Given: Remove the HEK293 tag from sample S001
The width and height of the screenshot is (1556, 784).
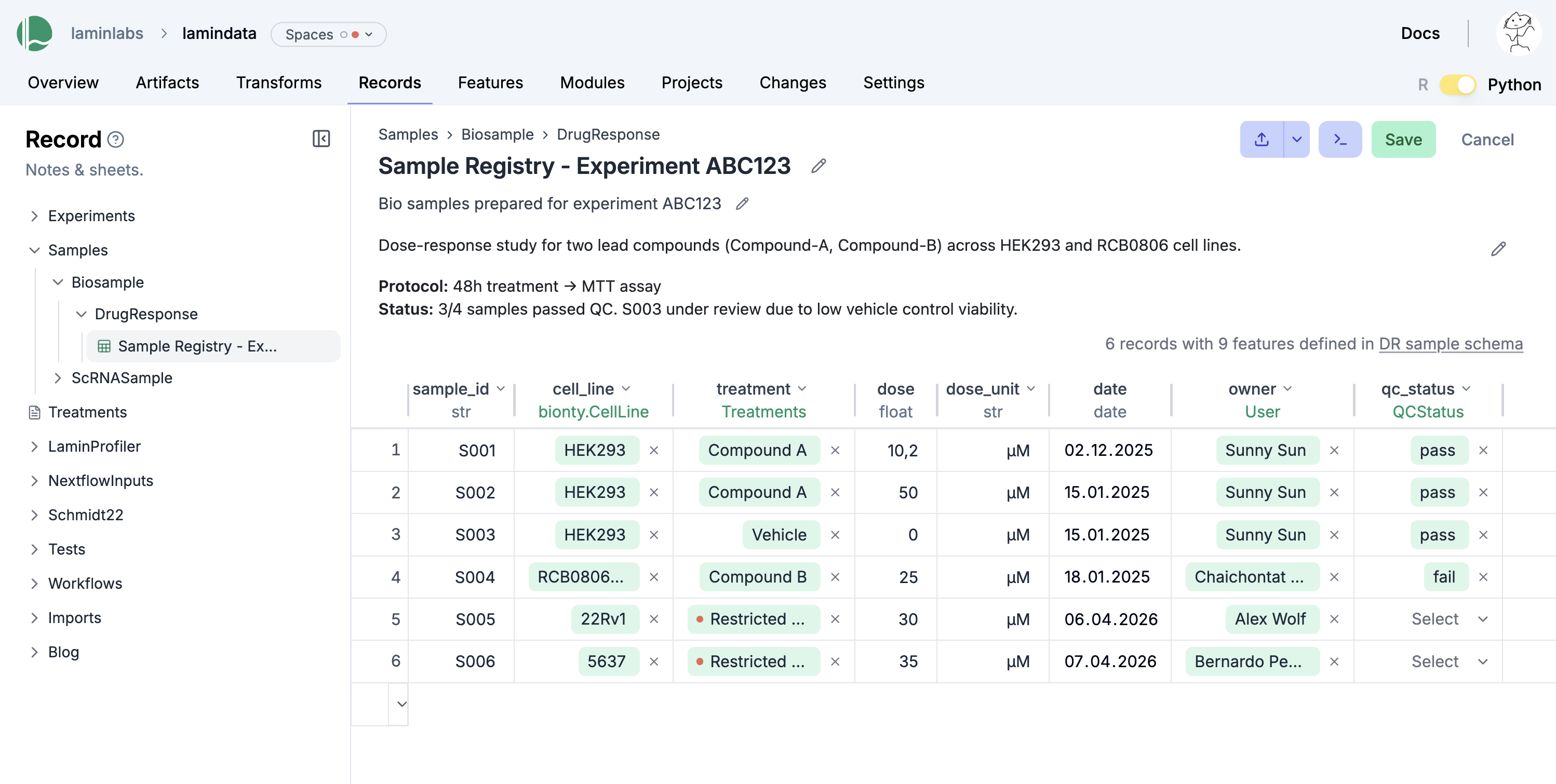Looking at the screenshot, I should click(655, 450).
